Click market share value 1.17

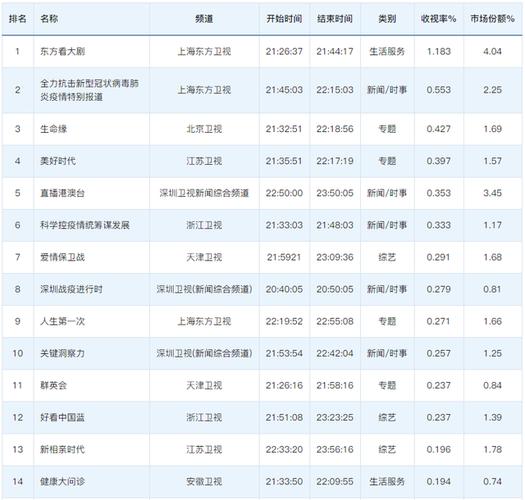pos(493,225)
